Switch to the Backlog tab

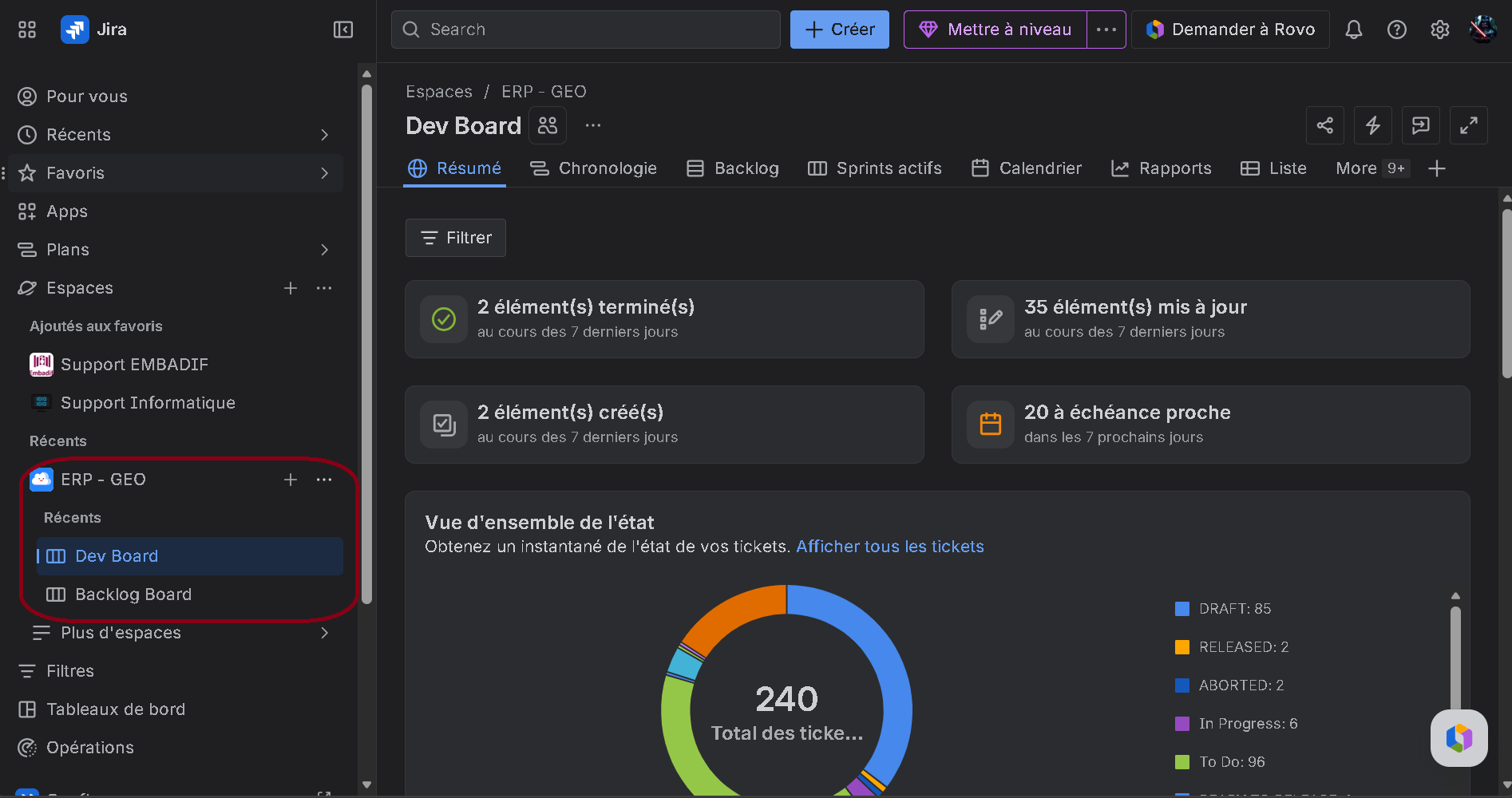[733, 168]
